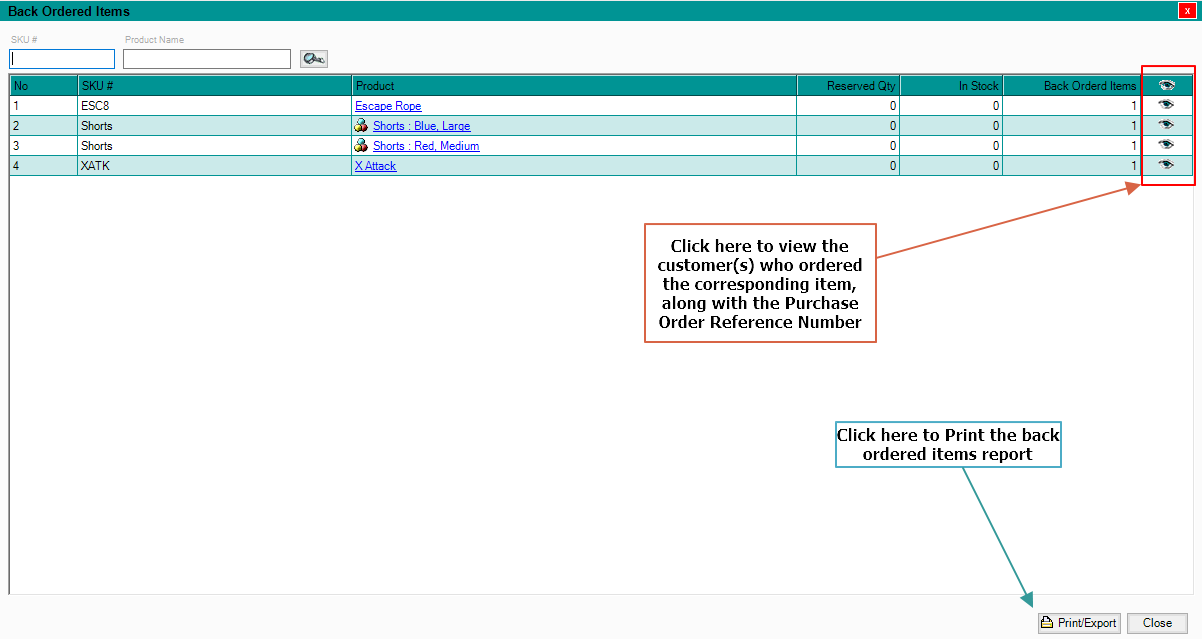This screenshot has height=639, width=1202.
Task: Focus the SKU # search field
Action: [x=62, y=59]
